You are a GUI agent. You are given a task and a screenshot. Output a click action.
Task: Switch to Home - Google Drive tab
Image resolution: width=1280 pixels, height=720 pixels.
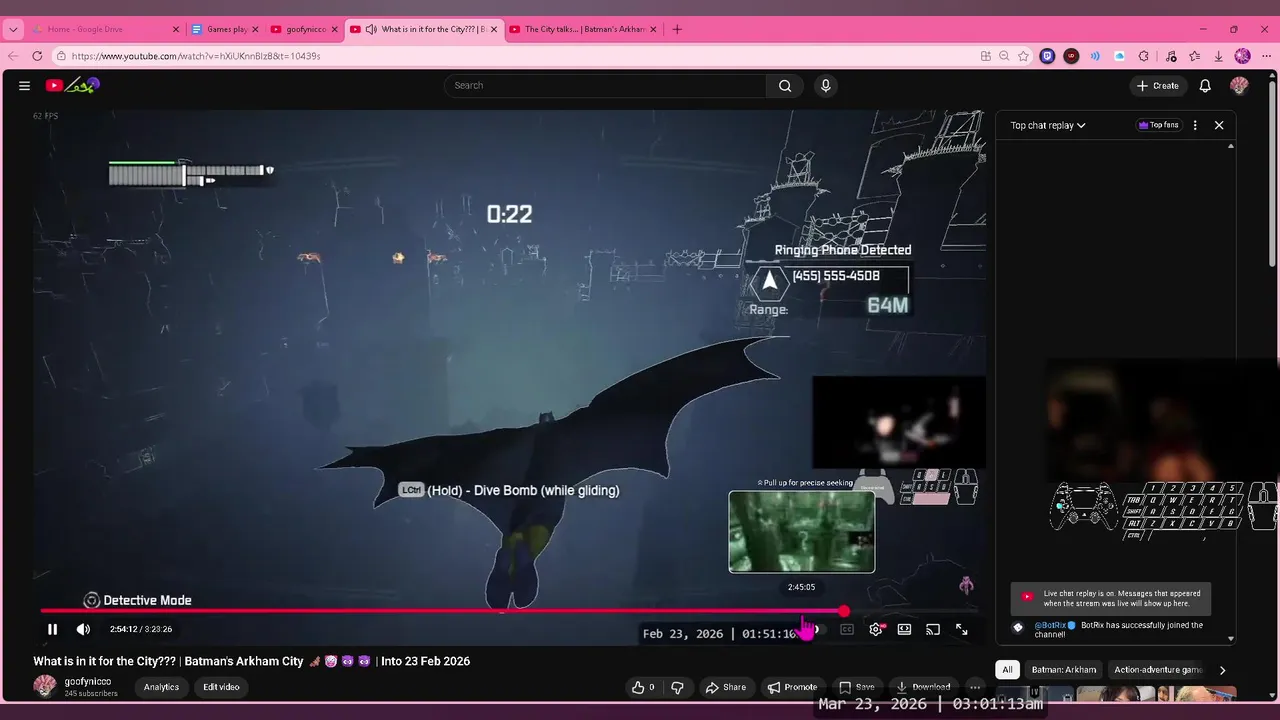[x=104, y=29]
